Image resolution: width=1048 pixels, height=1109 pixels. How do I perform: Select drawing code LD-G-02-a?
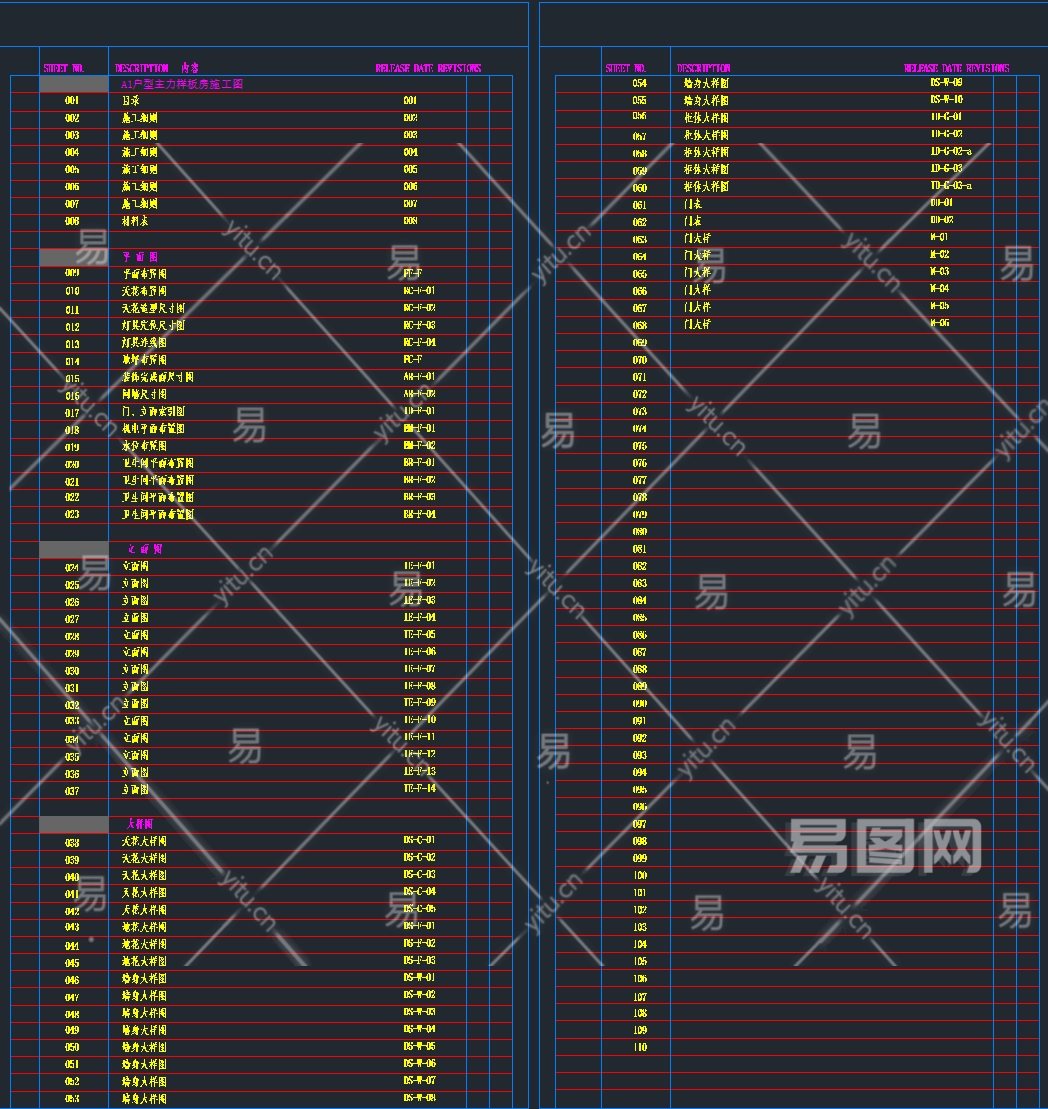pyautogui.click(x=951, y=152)
